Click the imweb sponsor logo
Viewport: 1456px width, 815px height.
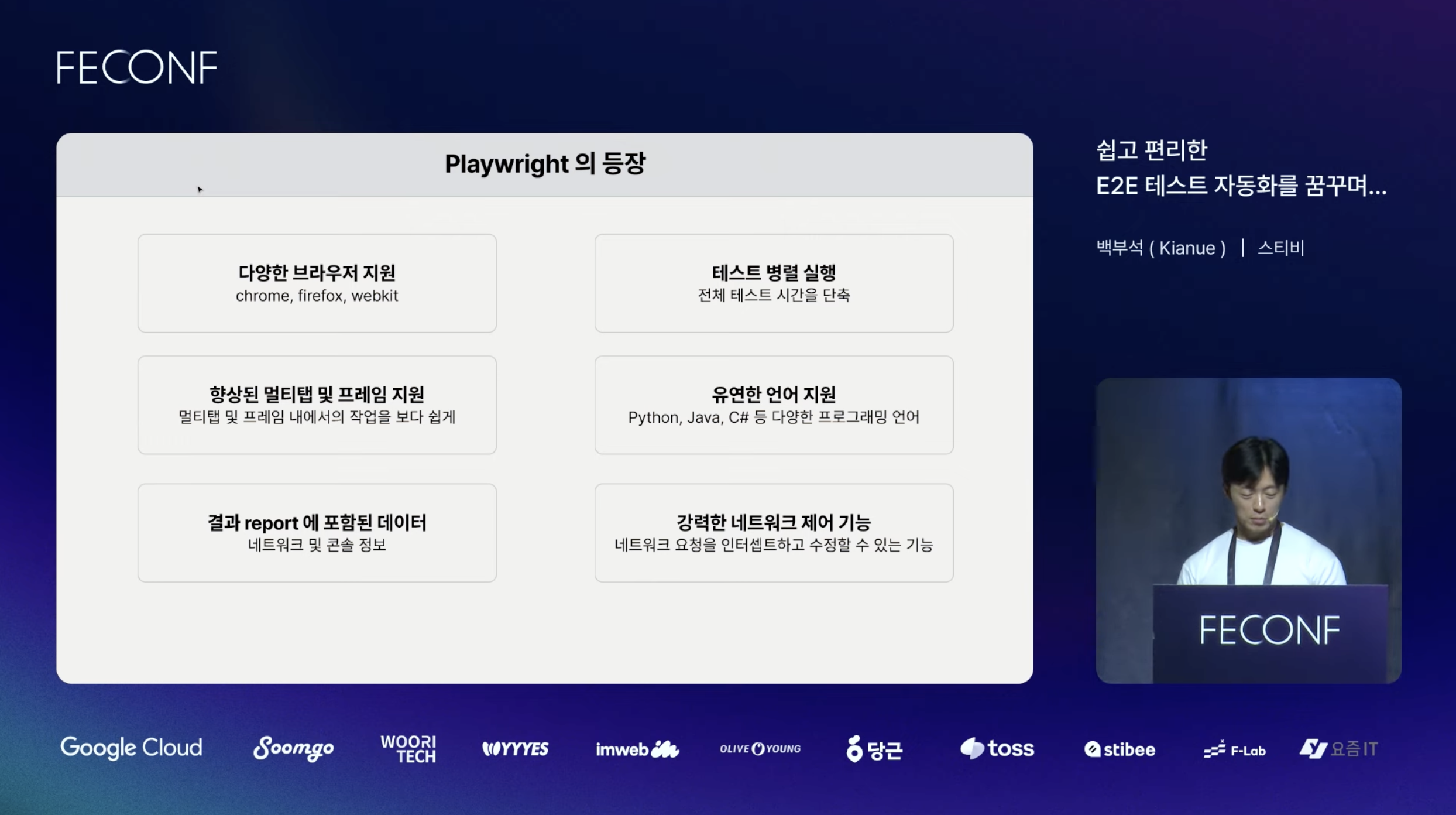tap(637, 749)
